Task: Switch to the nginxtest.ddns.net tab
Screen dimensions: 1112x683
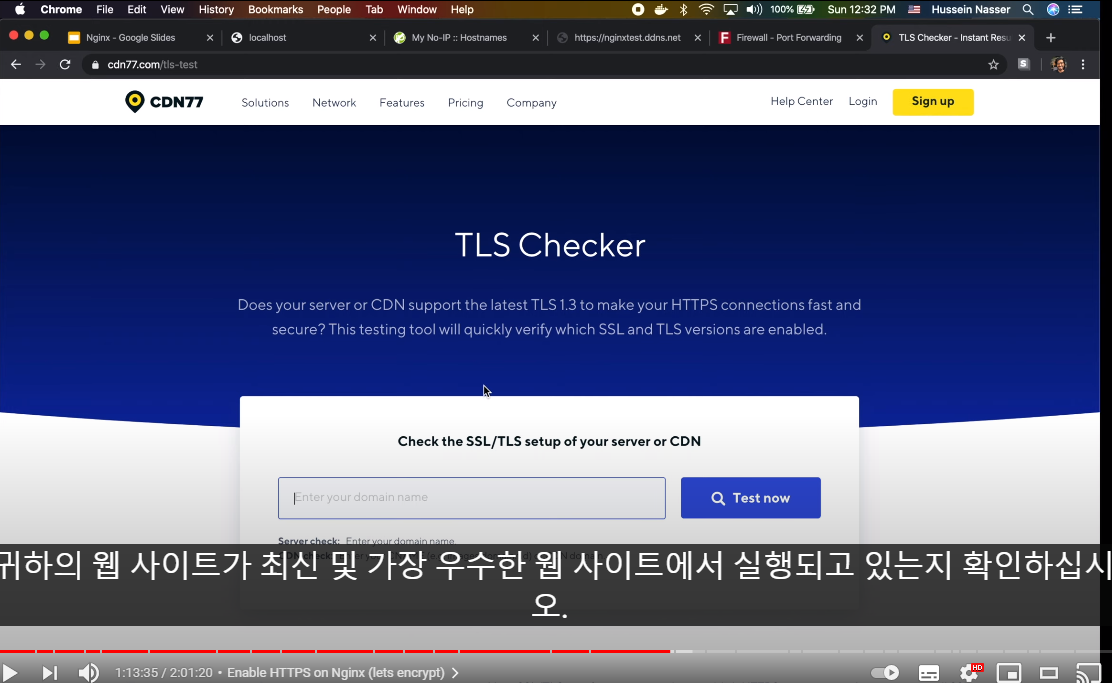Action: point(627,38)
